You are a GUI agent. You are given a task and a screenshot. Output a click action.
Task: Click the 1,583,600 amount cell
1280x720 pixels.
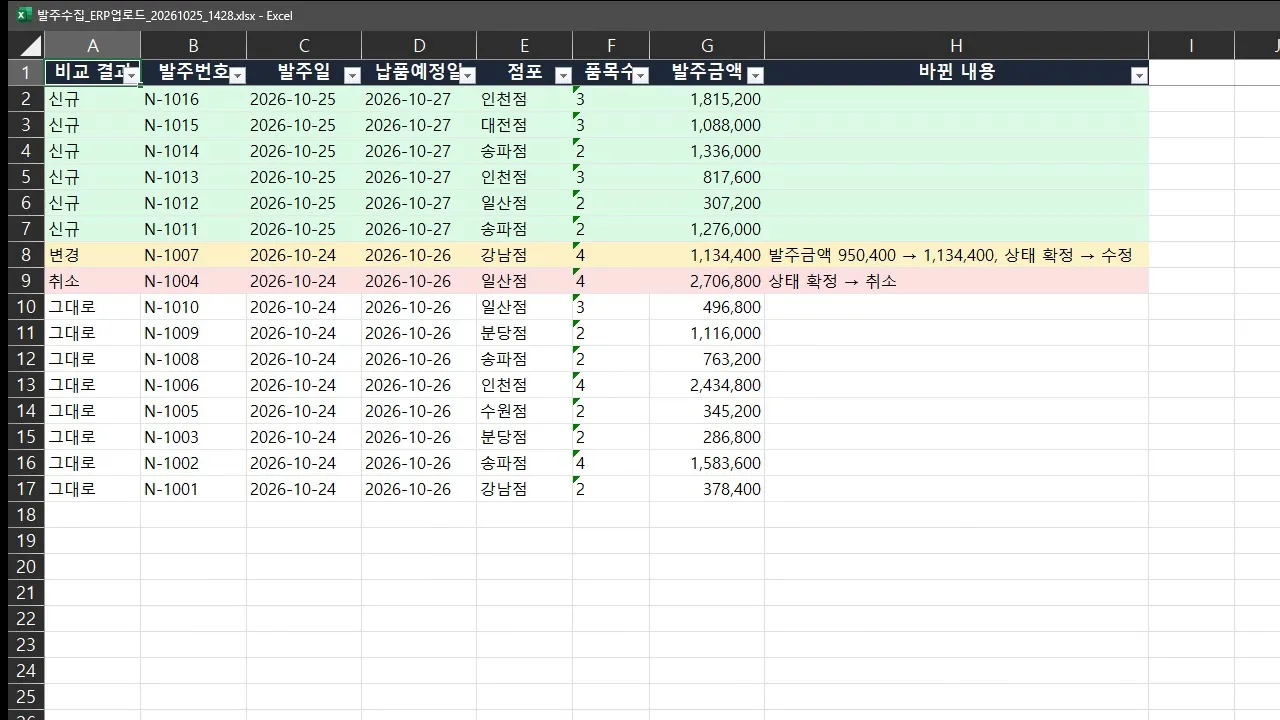pyautogui.click(x=707, y=463)
